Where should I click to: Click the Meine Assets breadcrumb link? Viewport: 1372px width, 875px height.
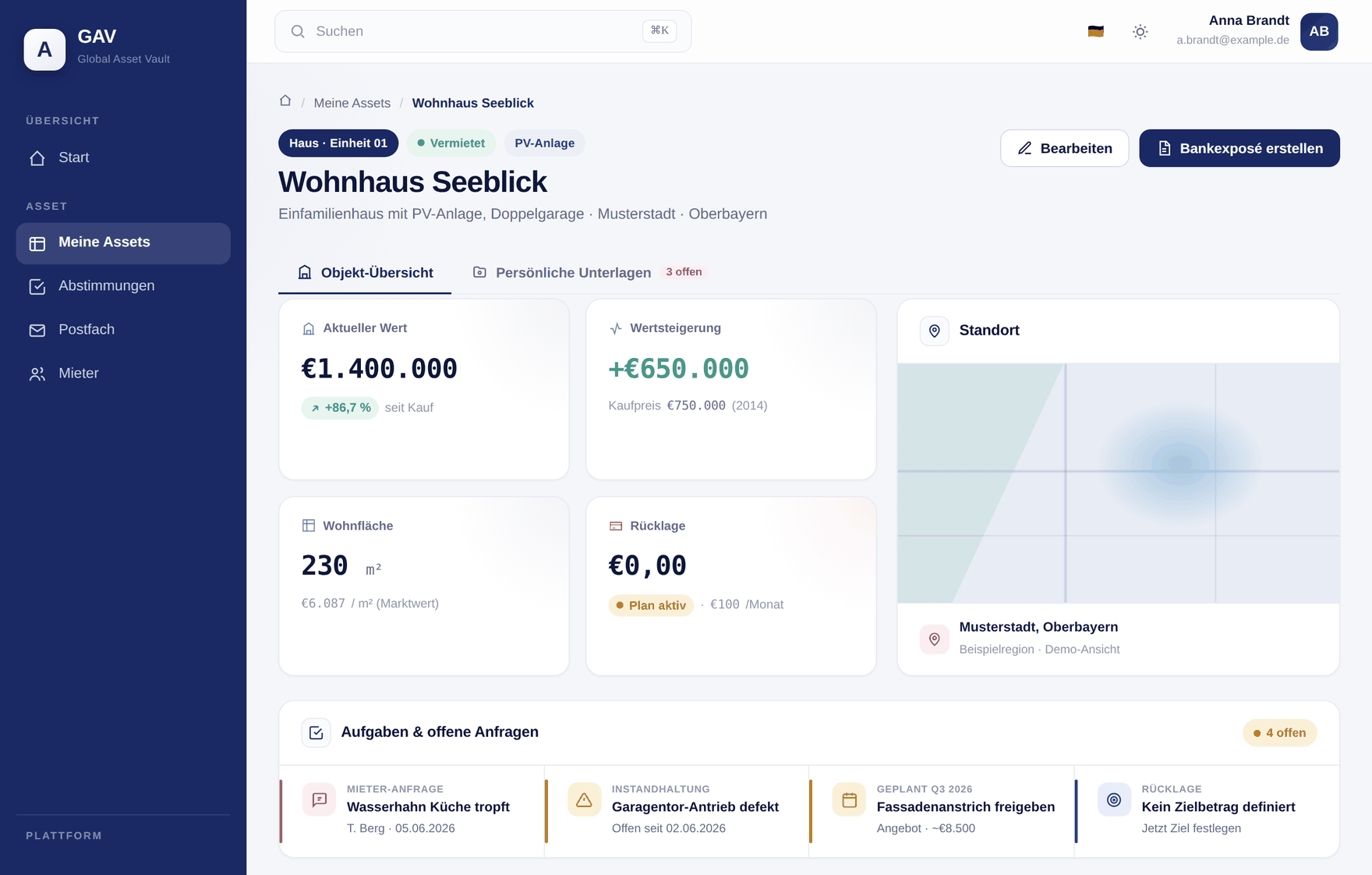[352, 103]
